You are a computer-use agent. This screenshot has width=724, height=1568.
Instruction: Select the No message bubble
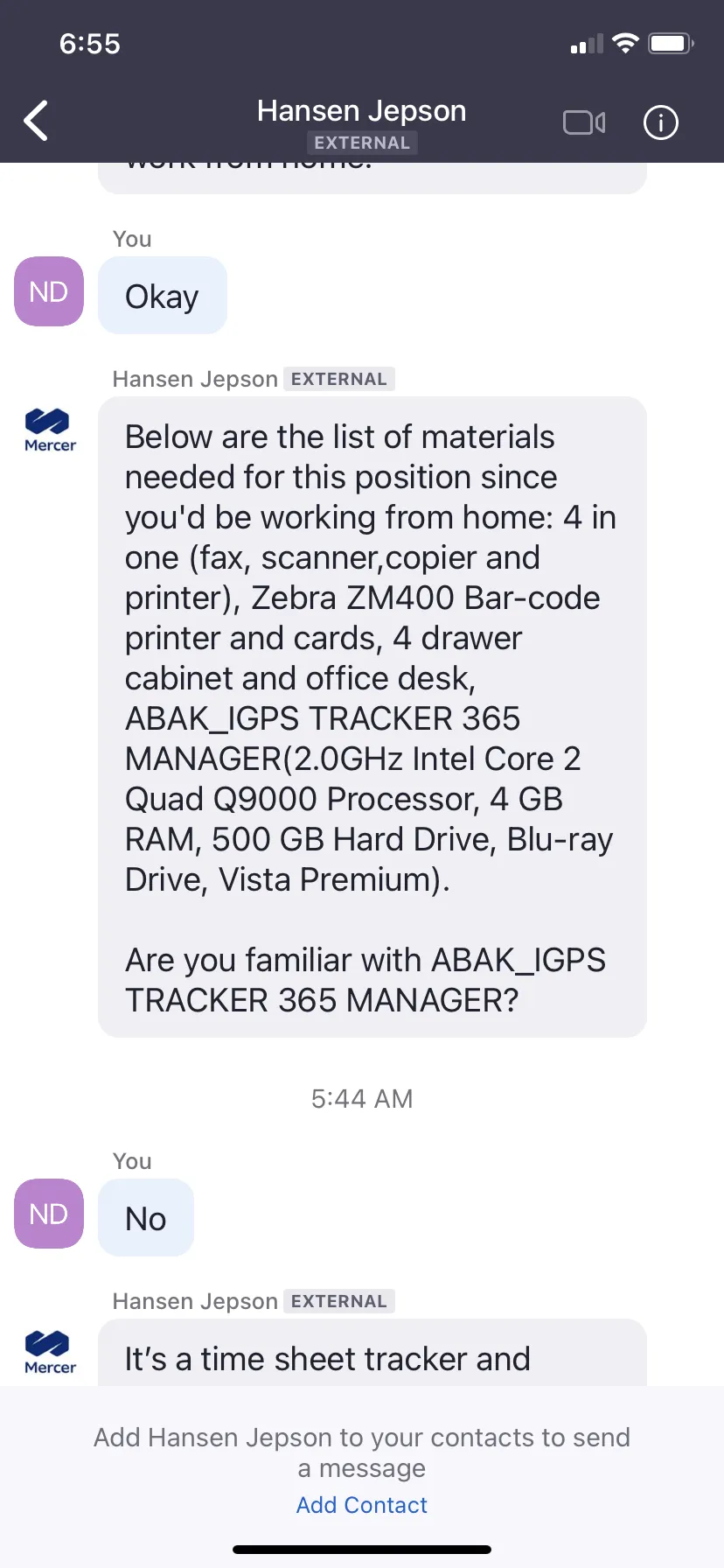coord(146,1218)
